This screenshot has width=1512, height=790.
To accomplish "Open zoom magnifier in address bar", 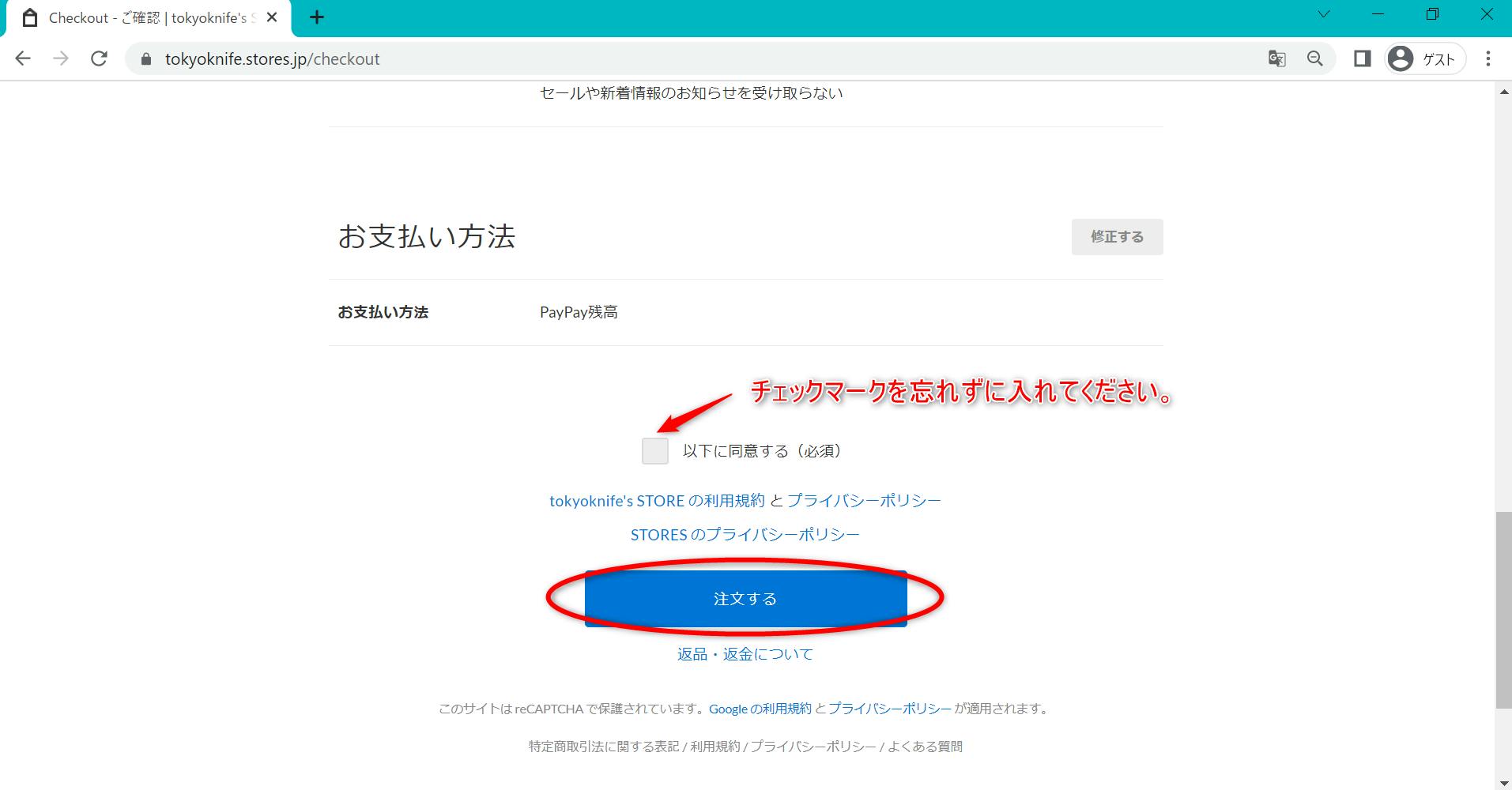I will click(x=1315, y=58).
